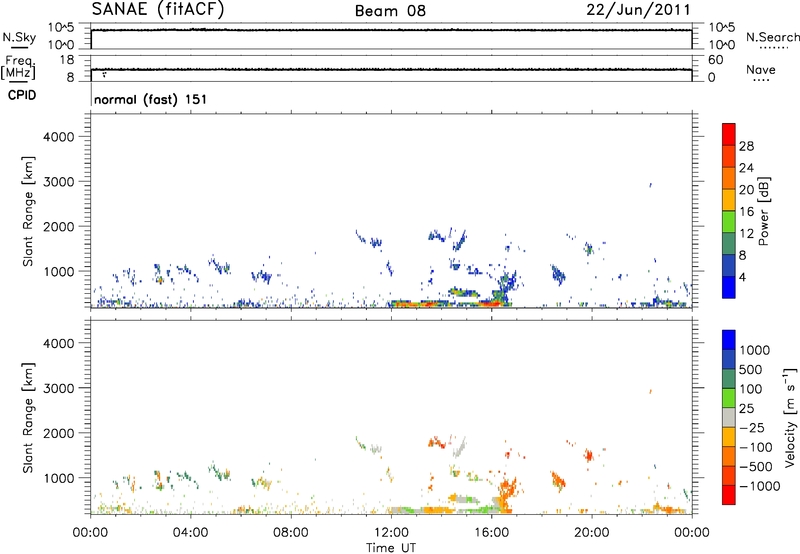Click the date 22/Jun/2011
800x554 pixels.
click(x=638, y=10)
